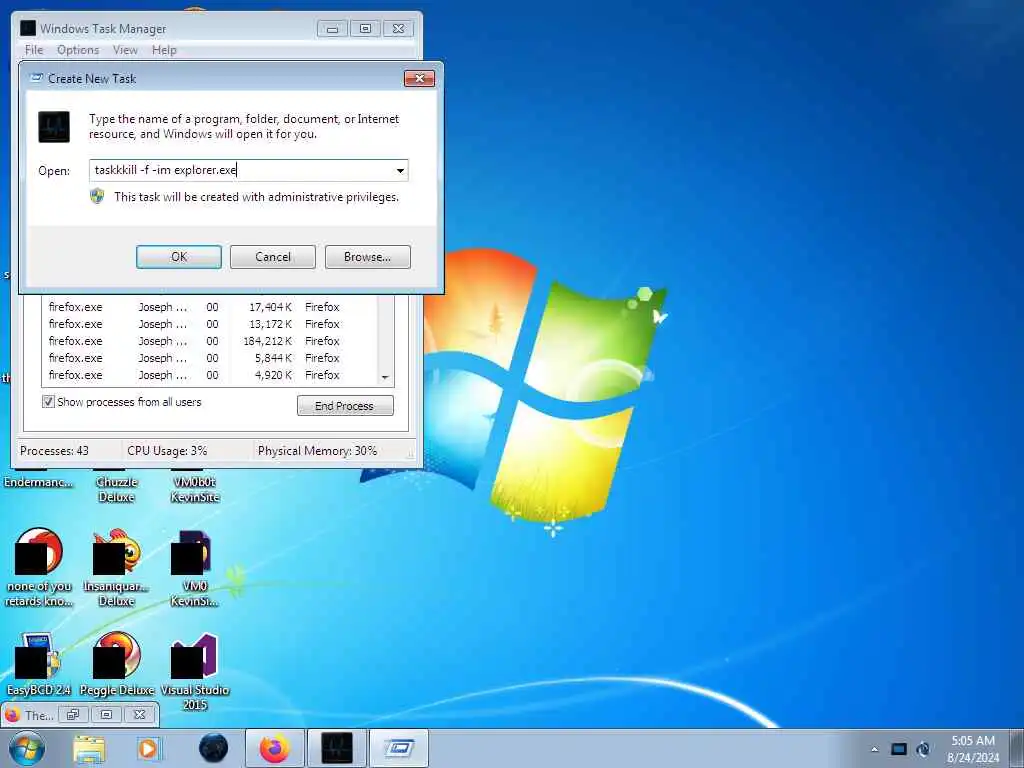Viewport: 1024px width, 768px height.
Task: Restore the minimized 'The...' Firefox window
Action: [x=73, y=715]
